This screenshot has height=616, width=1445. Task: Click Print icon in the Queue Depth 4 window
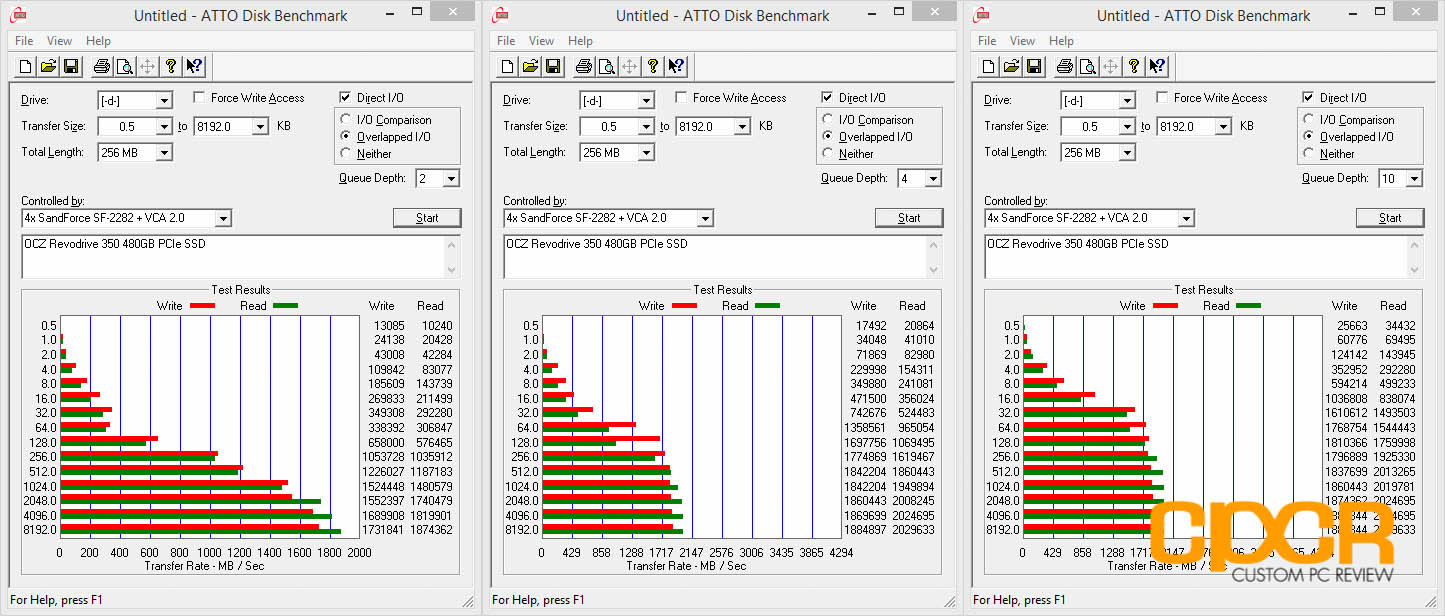(x=584, y=67)
